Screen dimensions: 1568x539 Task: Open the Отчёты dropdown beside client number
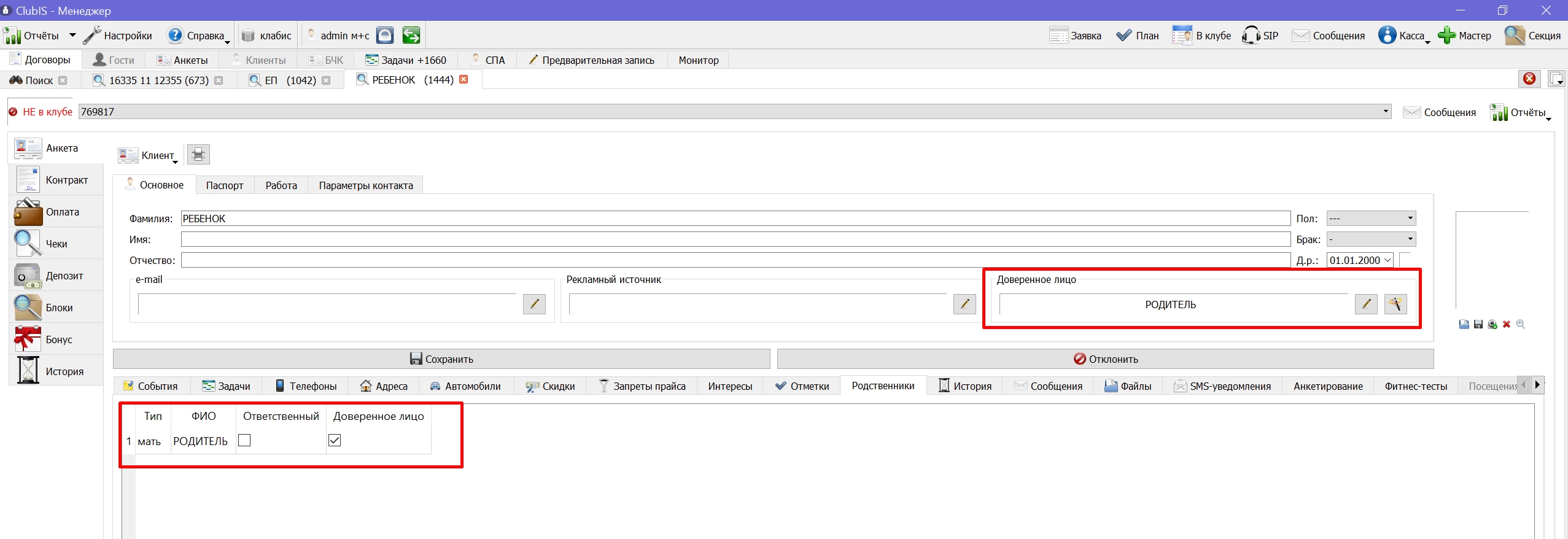pos(1520,112)
